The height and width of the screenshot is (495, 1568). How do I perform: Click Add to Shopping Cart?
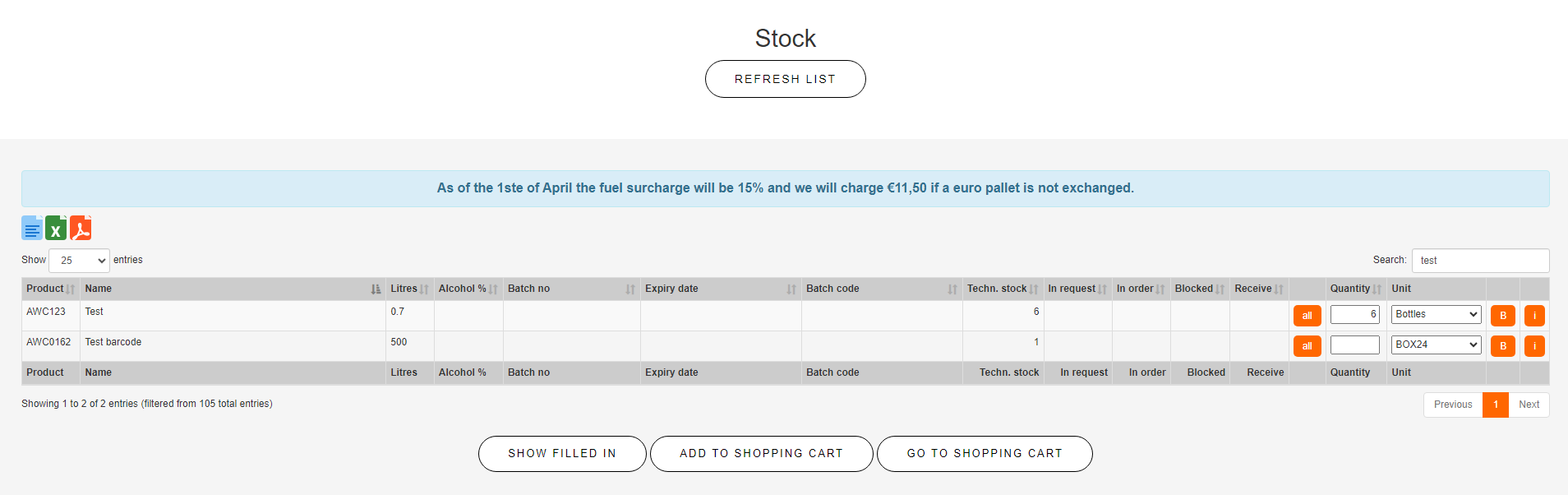pyautogui.click(x=761, y=454)
